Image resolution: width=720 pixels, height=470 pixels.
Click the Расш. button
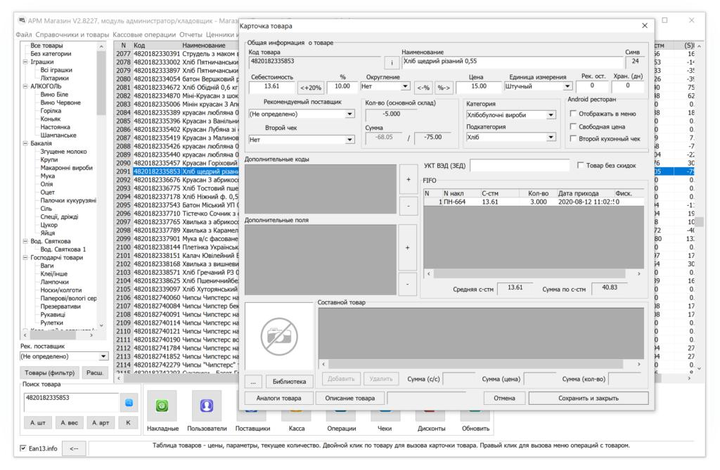(x=95, y=373)
